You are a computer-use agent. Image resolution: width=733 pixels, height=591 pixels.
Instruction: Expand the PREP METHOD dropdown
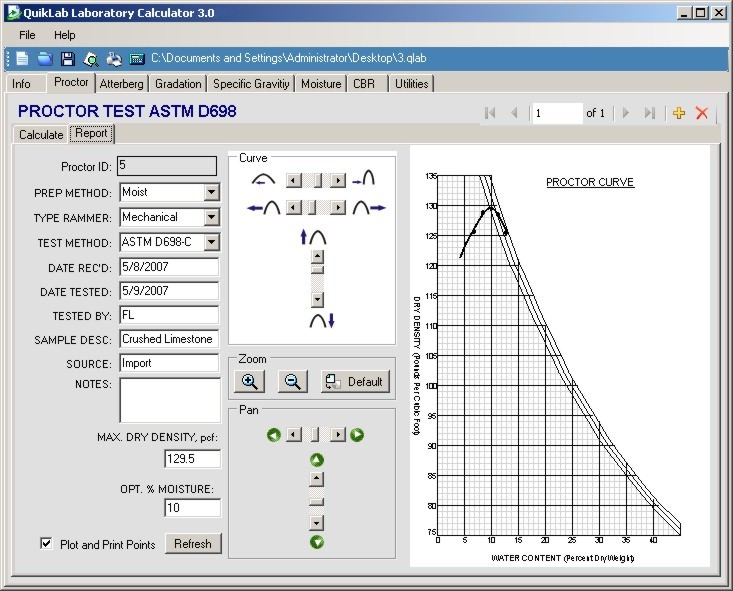pyautogui.click(x=211, y=192)
